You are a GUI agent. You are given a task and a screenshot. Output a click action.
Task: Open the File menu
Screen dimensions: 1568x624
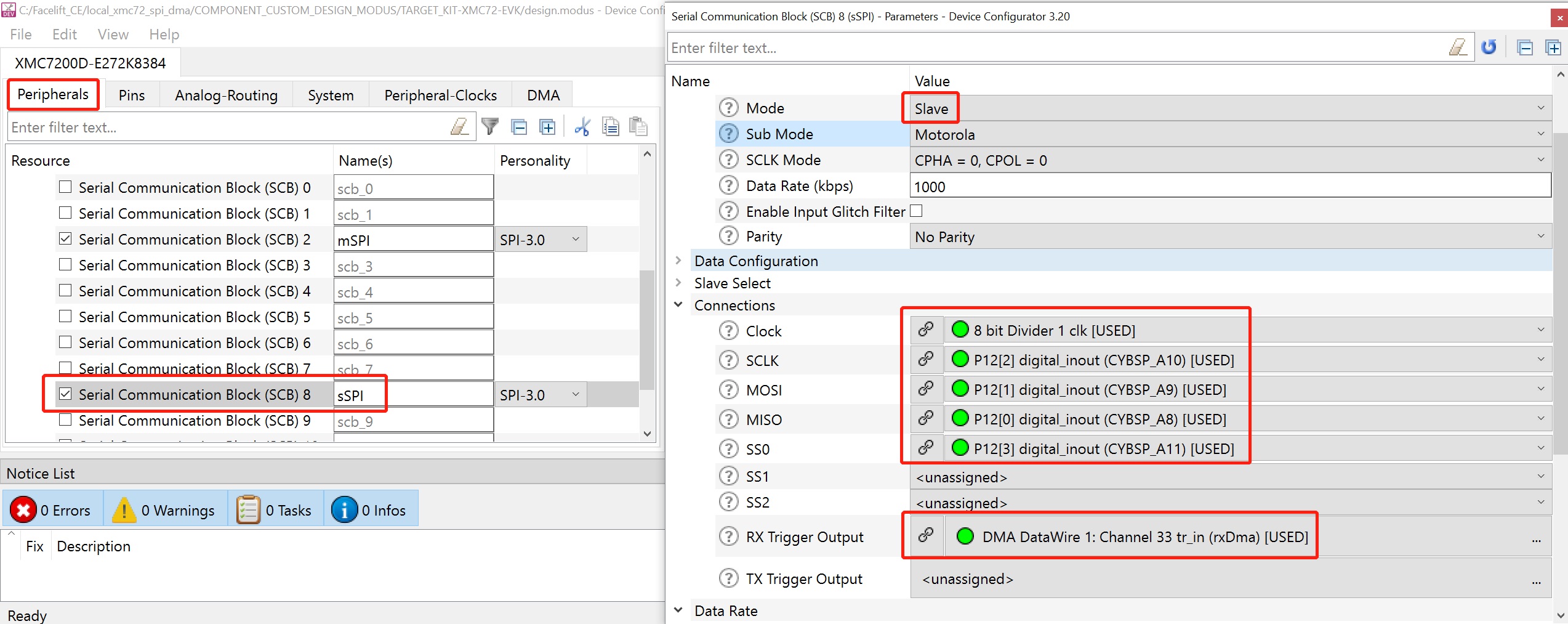(21, 34)
